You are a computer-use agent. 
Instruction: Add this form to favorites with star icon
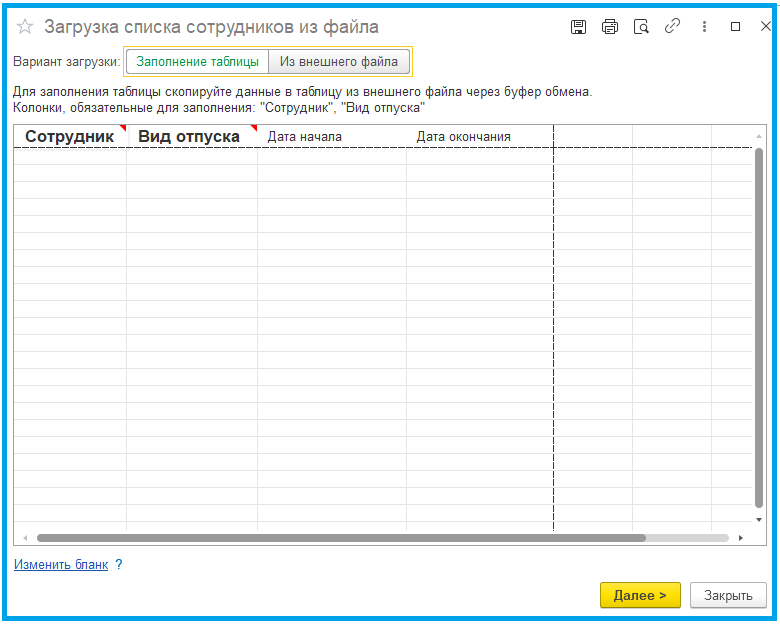pyautogui.click(x=25, y=27)
